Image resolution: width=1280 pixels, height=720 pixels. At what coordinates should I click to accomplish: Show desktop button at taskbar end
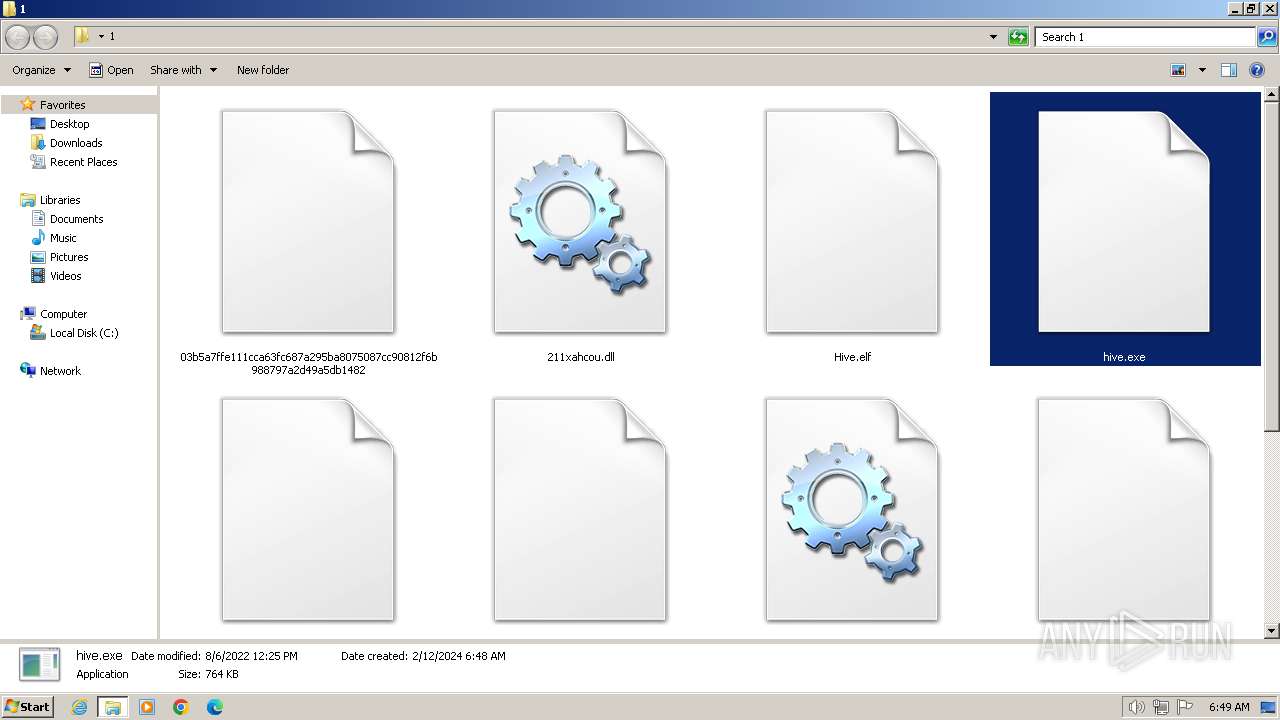(1269, 707)
